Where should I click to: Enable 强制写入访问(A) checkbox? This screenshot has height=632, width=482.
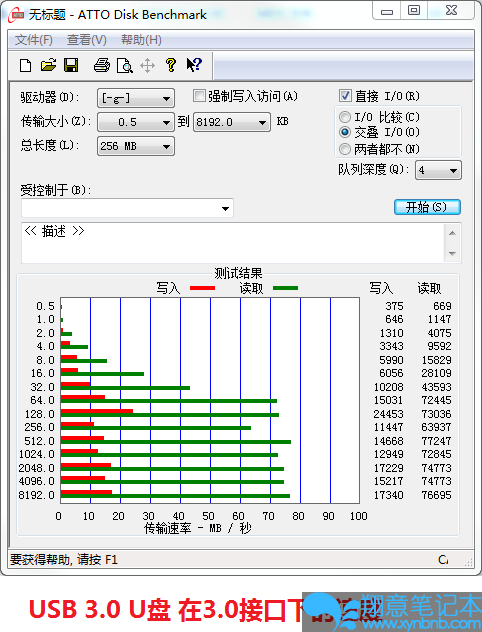point(199,96)
